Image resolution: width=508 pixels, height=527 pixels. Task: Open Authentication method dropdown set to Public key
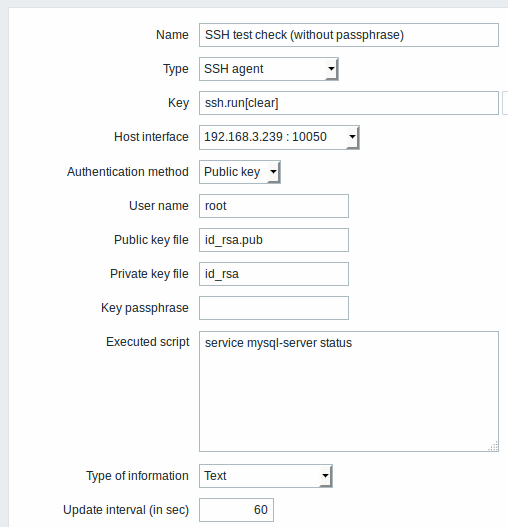tap(240, 172)
